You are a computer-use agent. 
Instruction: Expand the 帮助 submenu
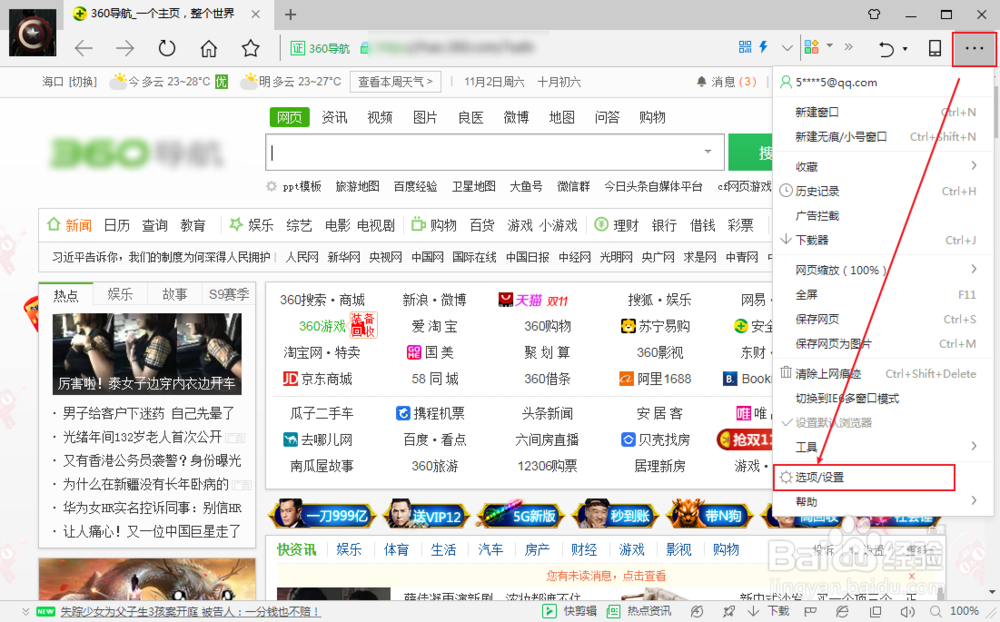pos(883,501)
